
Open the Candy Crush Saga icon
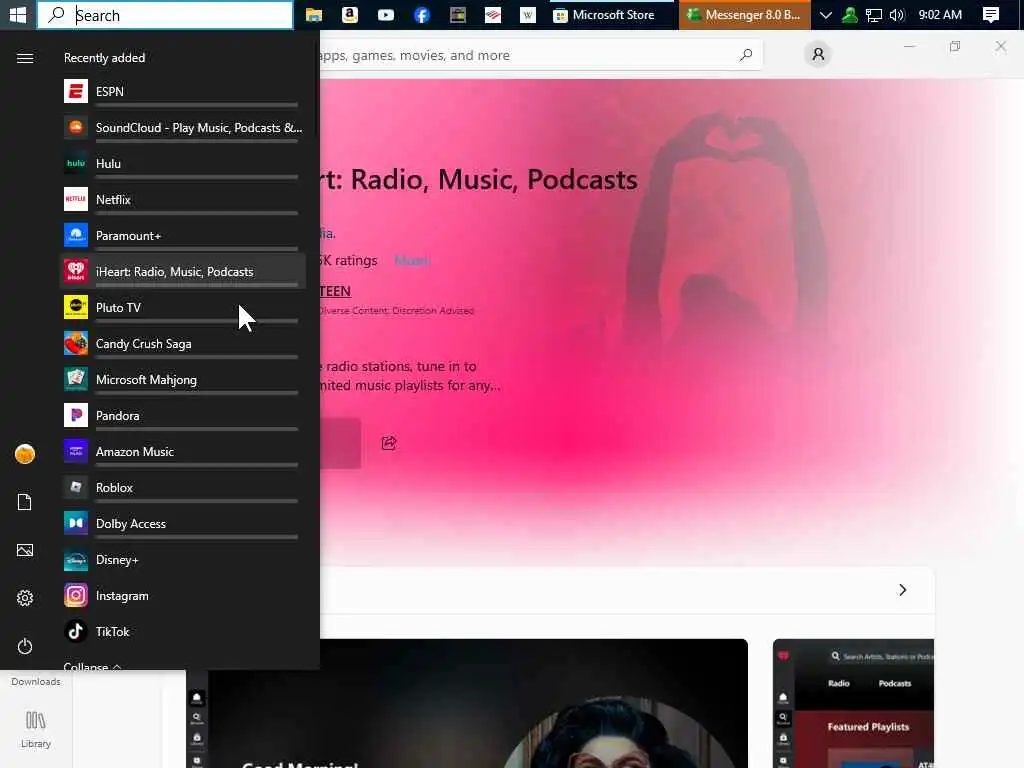(76, 344)
